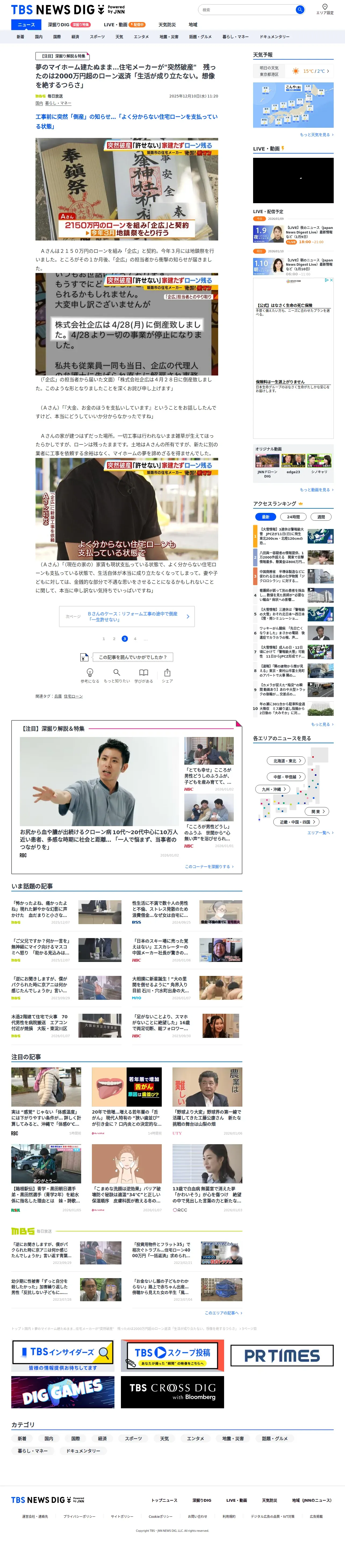Open the 地震・災害 category in subnav
Screen dimensions: 345x1568
coord(169,37)
